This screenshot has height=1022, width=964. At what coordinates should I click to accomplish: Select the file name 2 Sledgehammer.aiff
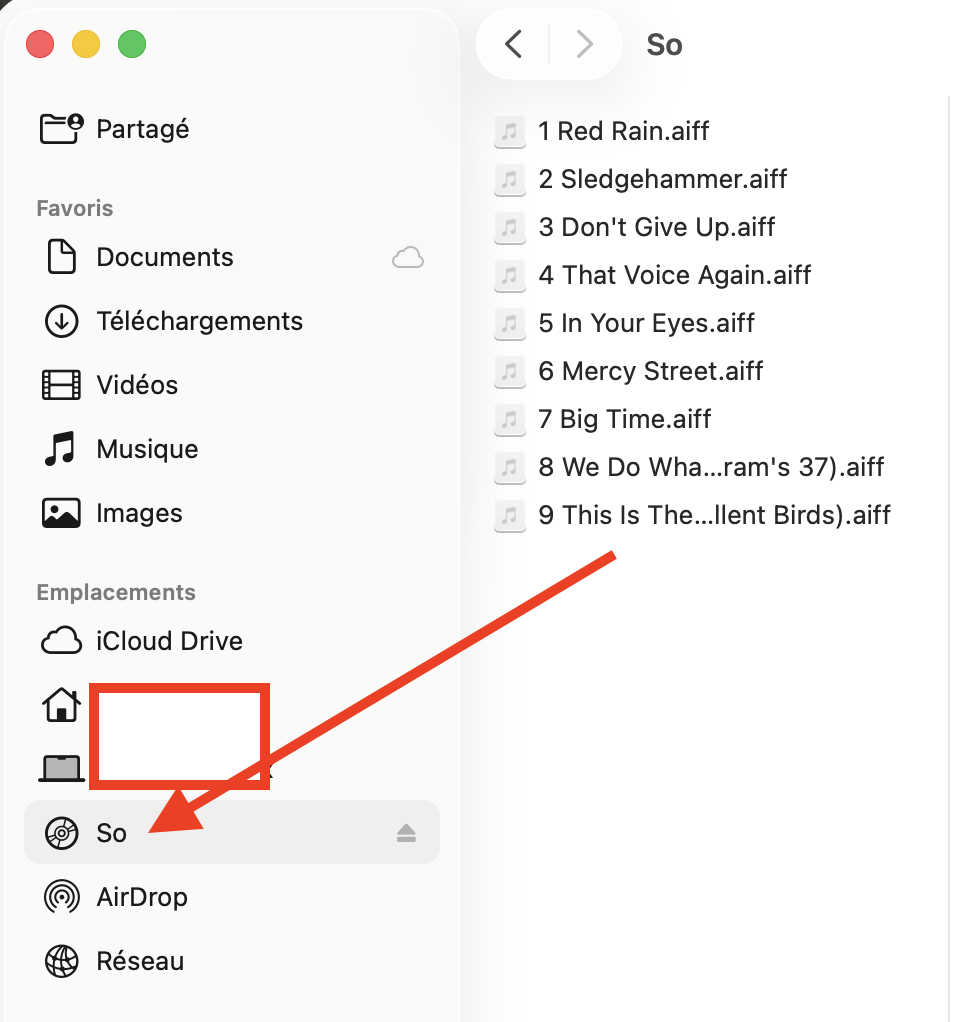click(662, 179)
